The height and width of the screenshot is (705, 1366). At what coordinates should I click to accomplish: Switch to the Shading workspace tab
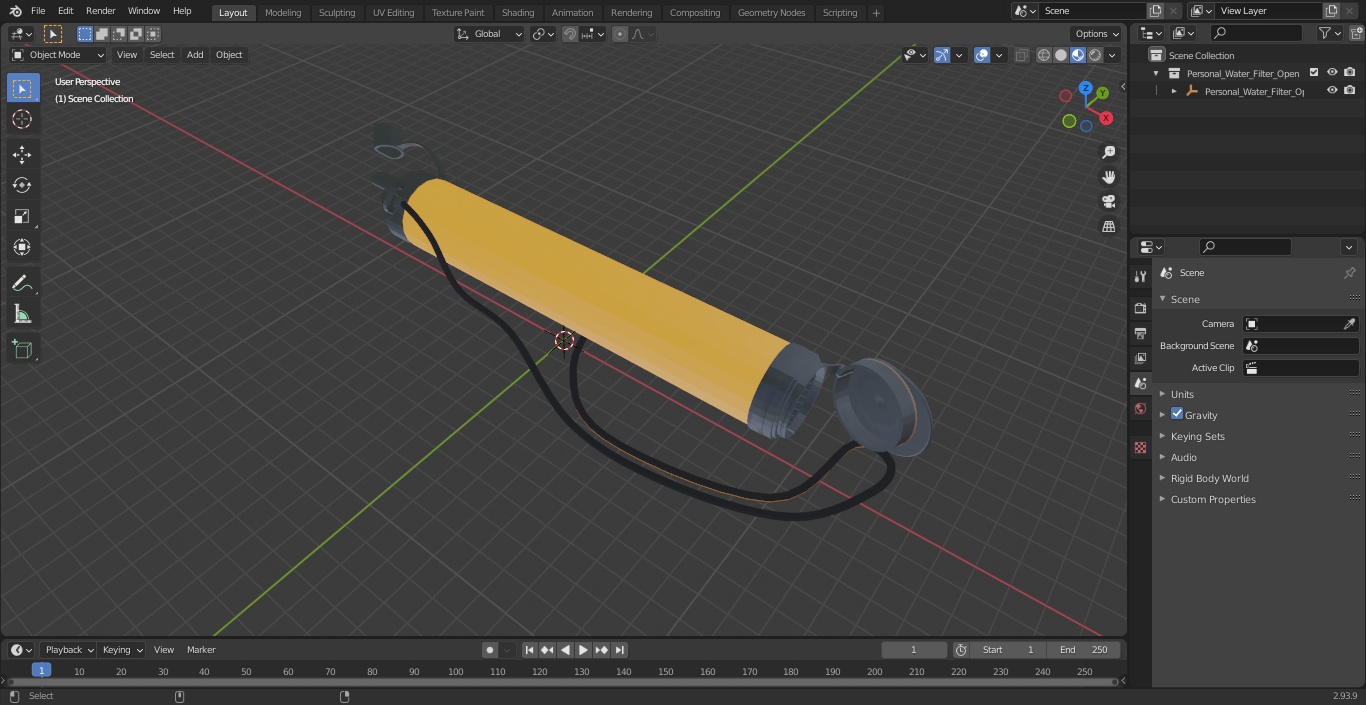point(517,12)
